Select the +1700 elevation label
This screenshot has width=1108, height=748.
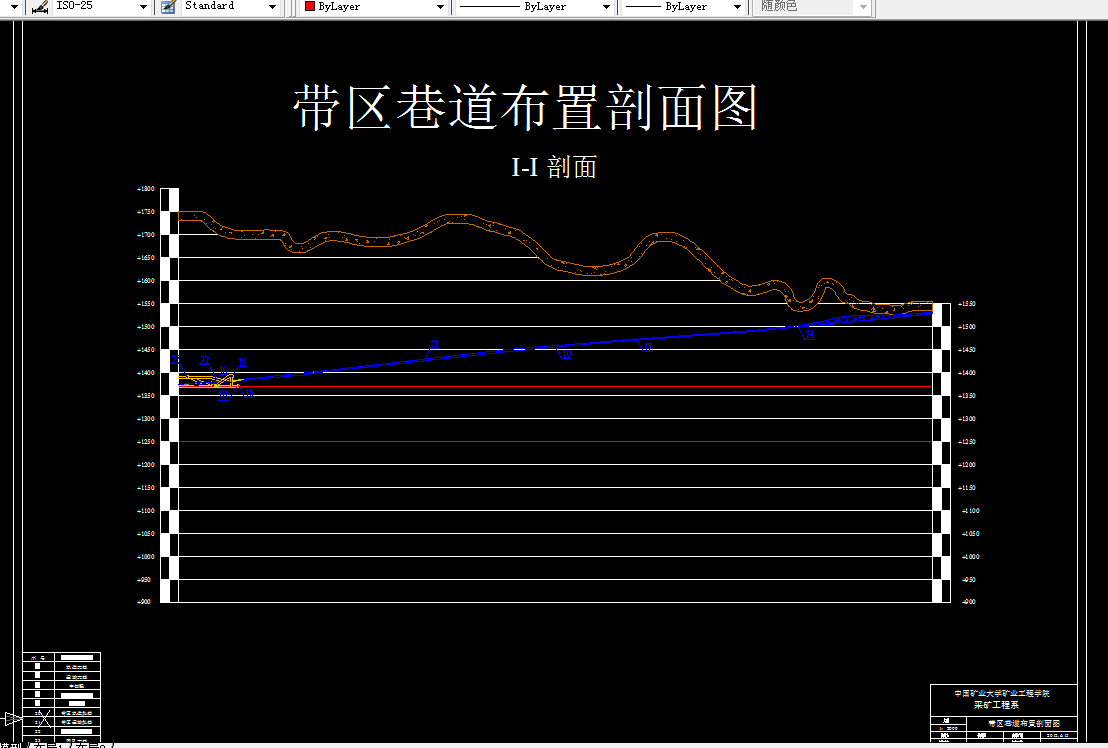pyautogui.click(x=146, y=235)
